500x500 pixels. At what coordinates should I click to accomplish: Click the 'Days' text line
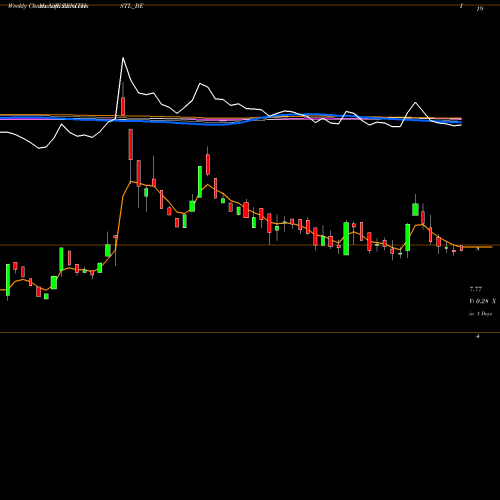(x=481, y=314)
